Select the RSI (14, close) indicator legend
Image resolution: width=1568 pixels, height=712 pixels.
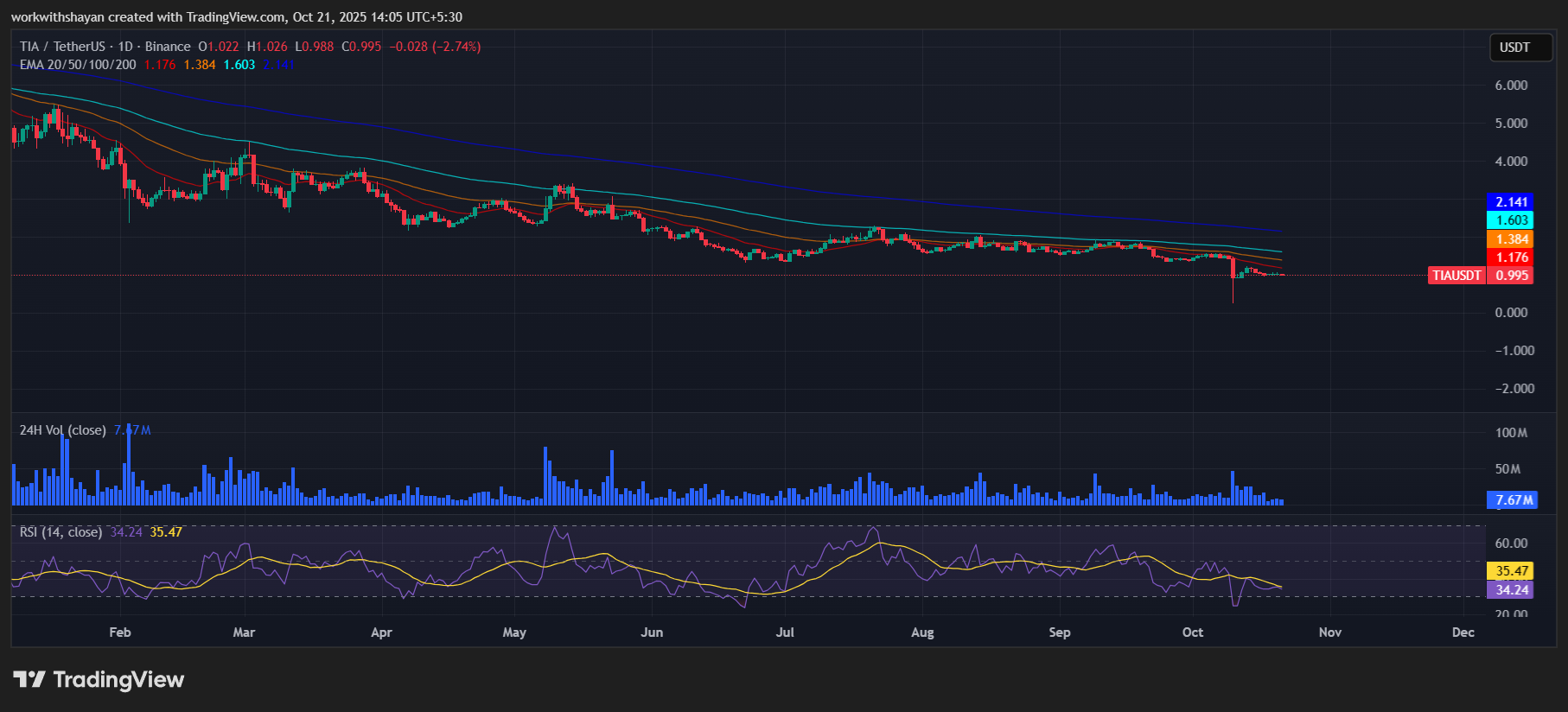click(61, 532)
